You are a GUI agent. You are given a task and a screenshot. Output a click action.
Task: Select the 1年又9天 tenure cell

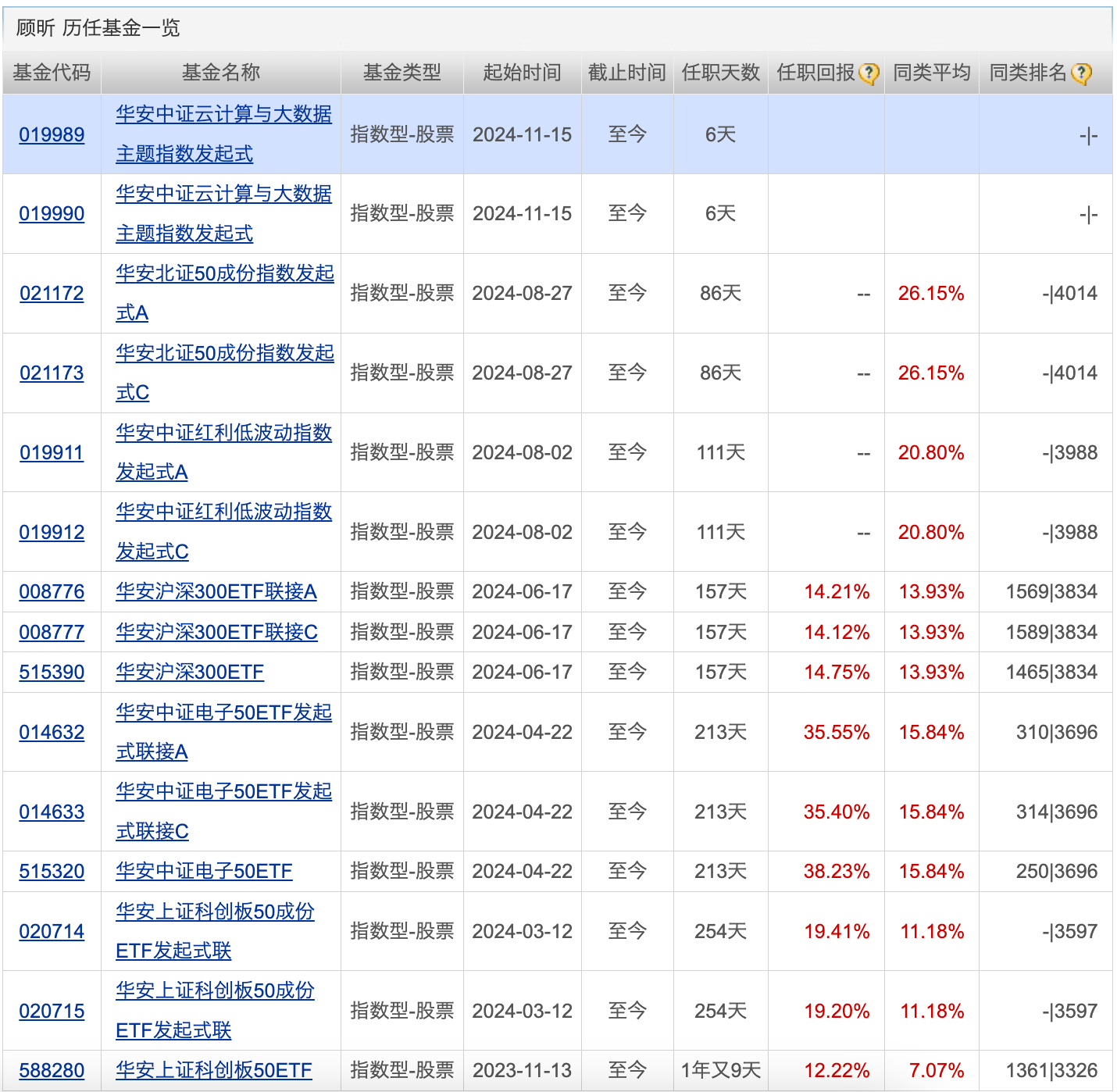pyautogui.click(x=721, y=1070)
